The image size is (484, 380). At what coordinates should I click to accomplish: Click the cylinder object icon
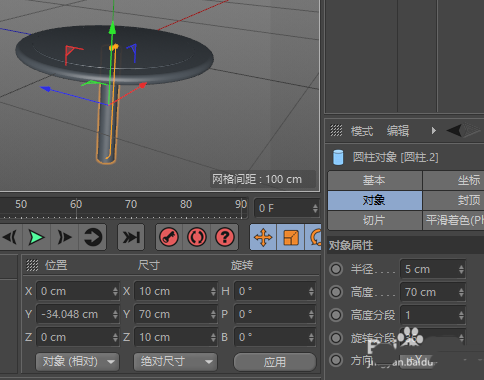338,157
